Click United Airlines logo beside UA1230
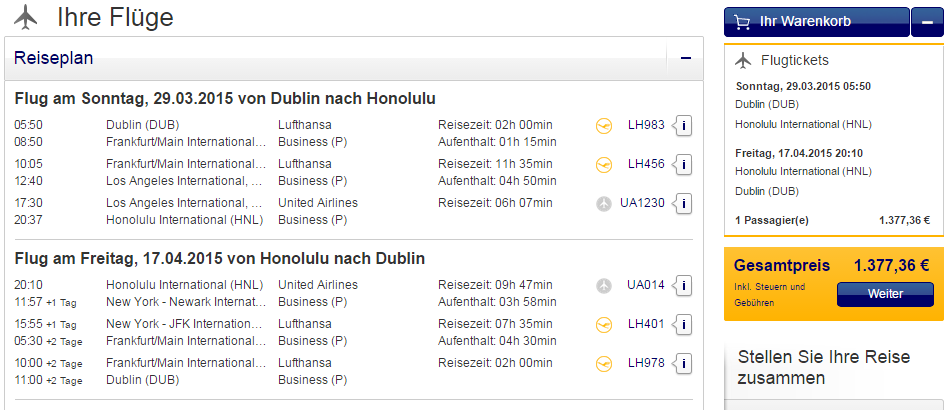The width and height of the screenshot is (948, 410). [603, 204]
